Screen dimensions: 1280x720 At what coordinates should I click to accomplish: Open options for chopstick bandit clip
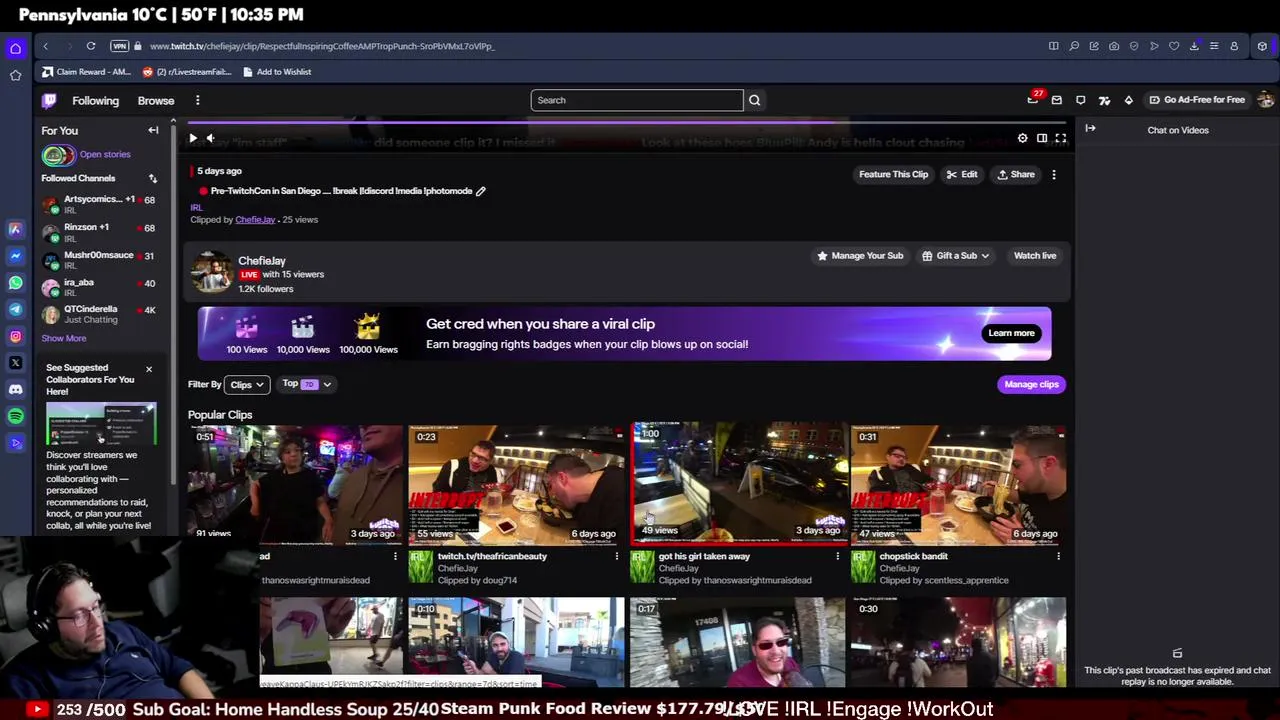point(1058,556)
